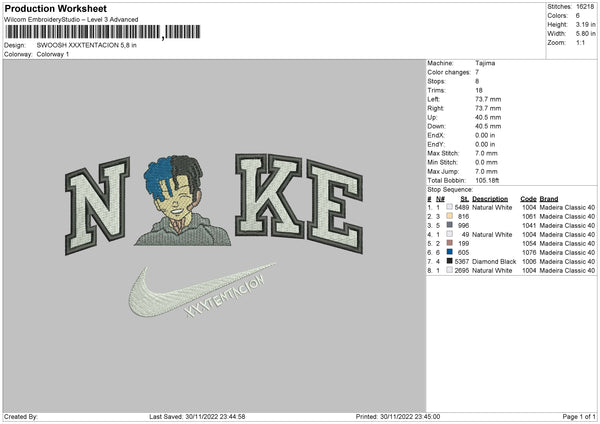
Task: Click the Trims value '18'
Action: [479, 90]
